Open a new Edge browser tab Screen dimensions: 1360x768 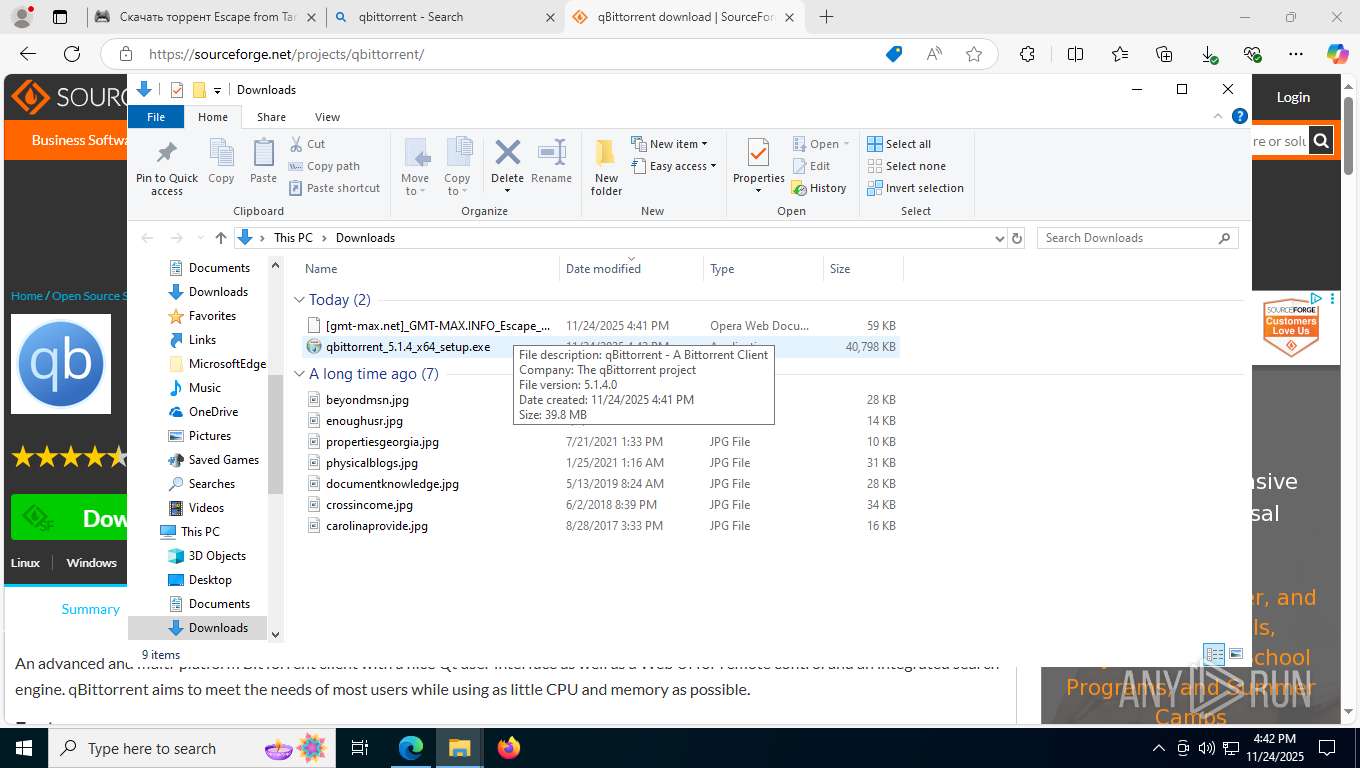pos(826,17)
